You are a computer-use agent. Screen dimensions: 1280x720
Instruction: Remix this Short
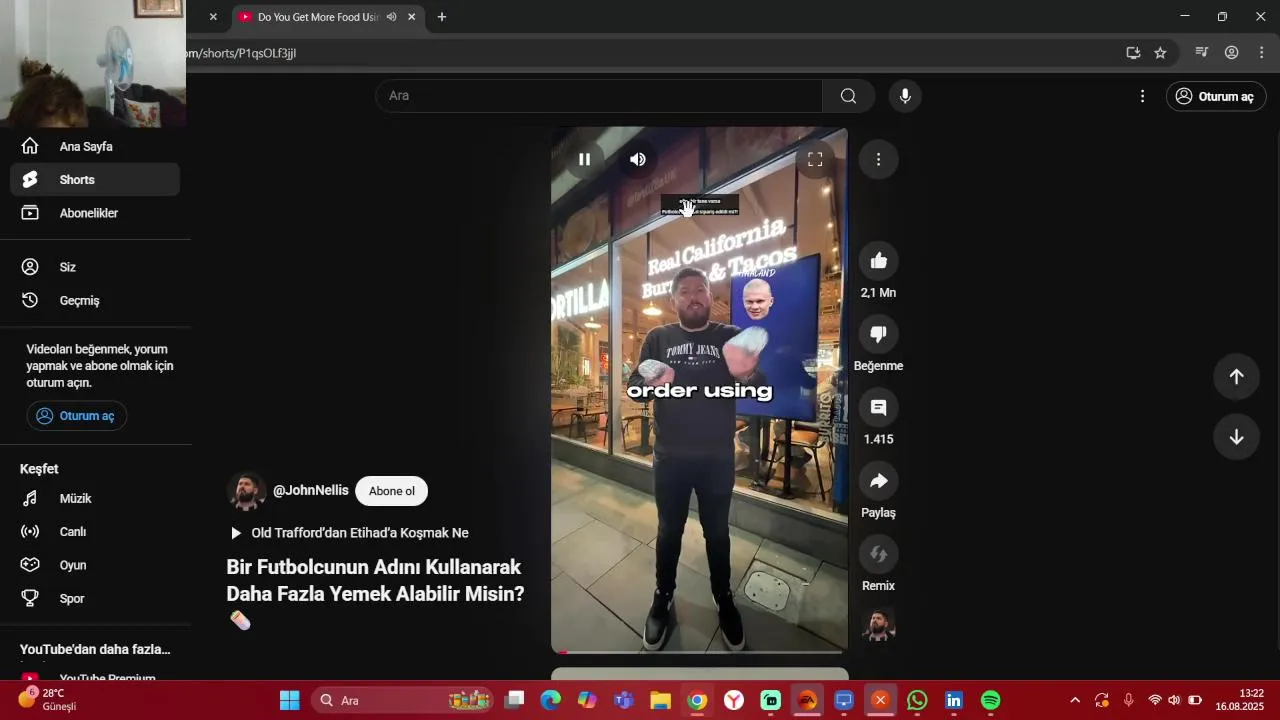pyautogui.click(x=878, y=554)
